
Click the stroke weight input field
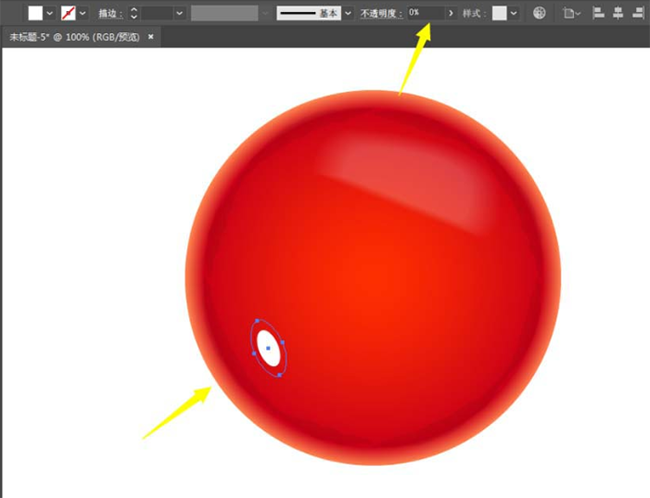click(157, 13)
